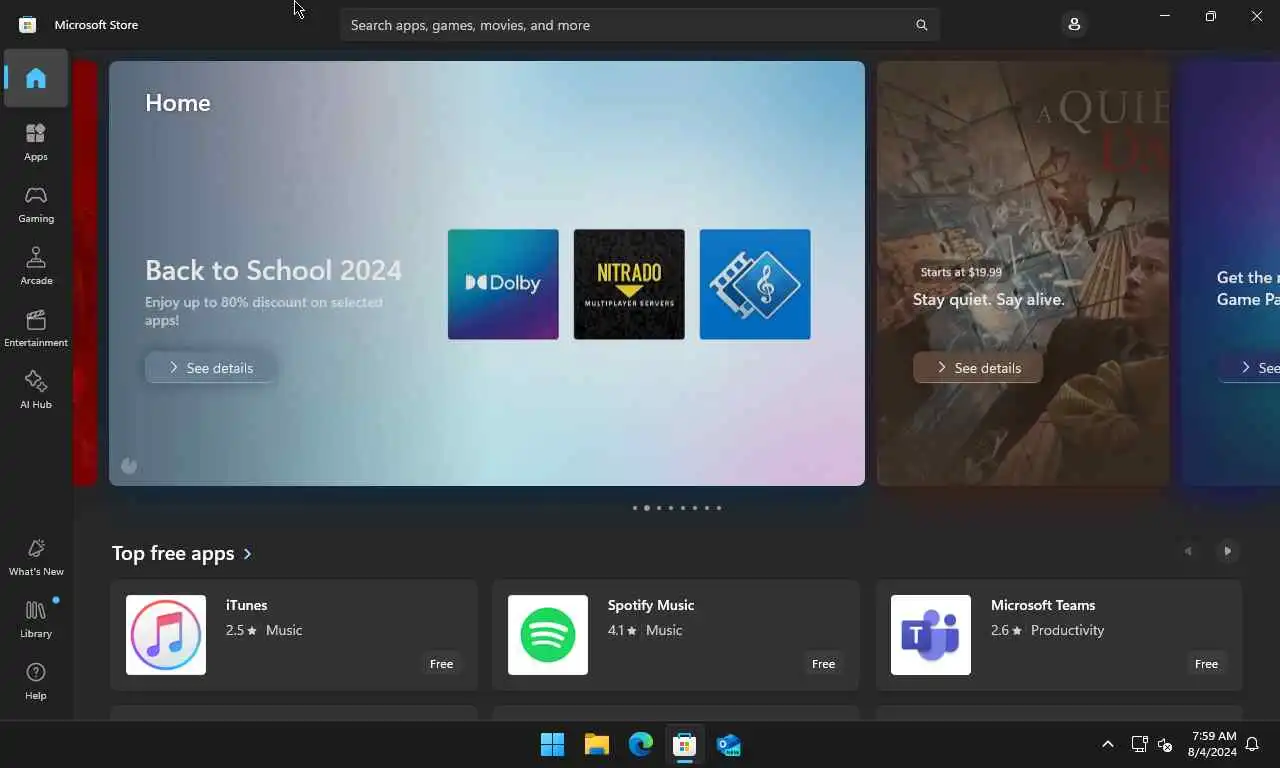This screenshot has height=768, width=1280.
Task: Click the search magnifier icon
Action: (922, 25)
